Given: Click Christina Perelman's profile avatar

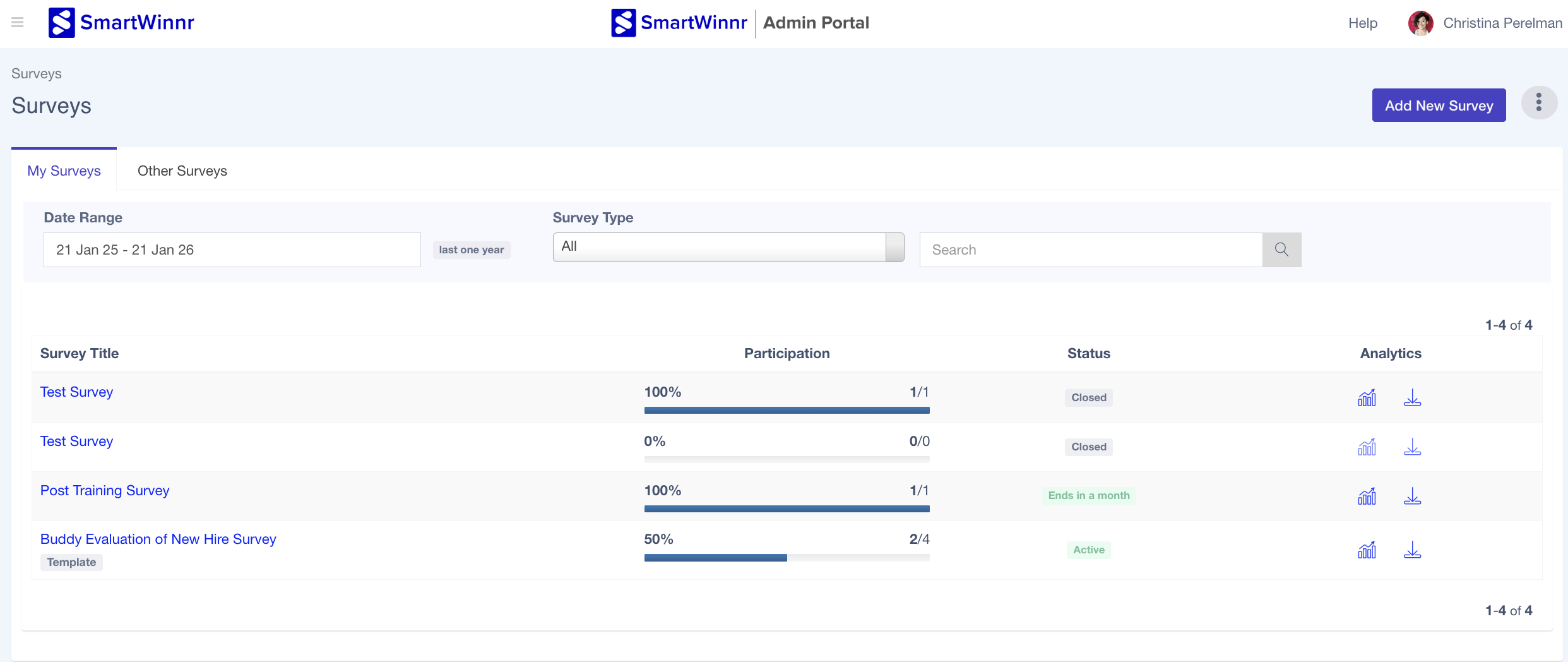Looking at the screenshot, I should [1420, 23].
